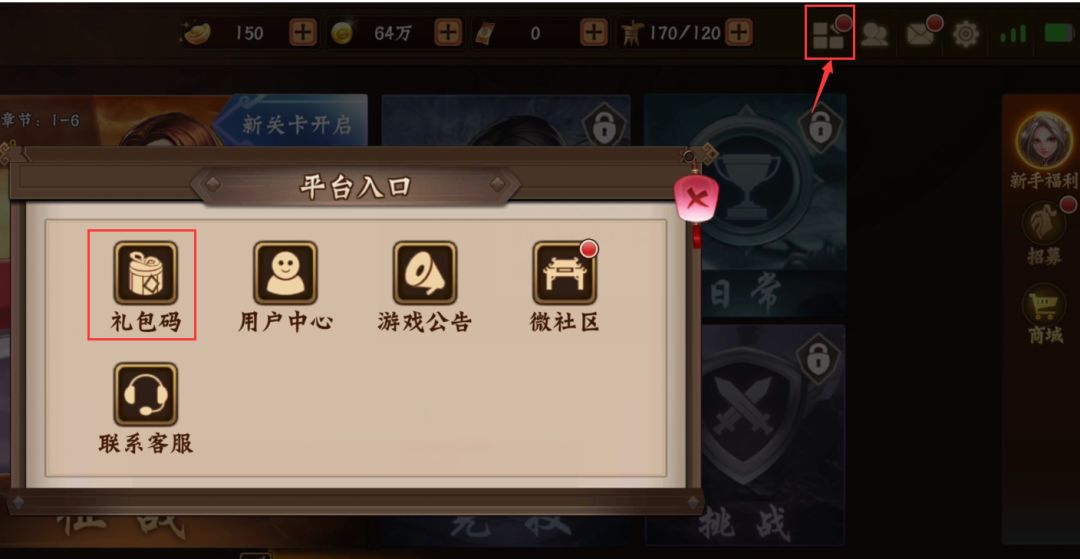Add tickets with plus next to 0
Viewport: 1080px width, 559px height.
click(594, 32)
